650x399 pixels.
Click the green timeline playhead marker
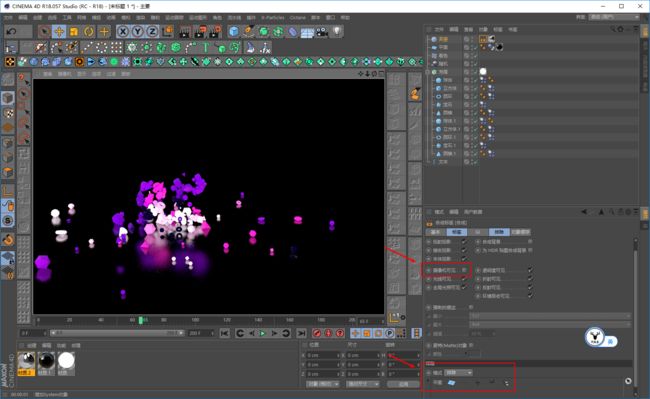[141, 320]
